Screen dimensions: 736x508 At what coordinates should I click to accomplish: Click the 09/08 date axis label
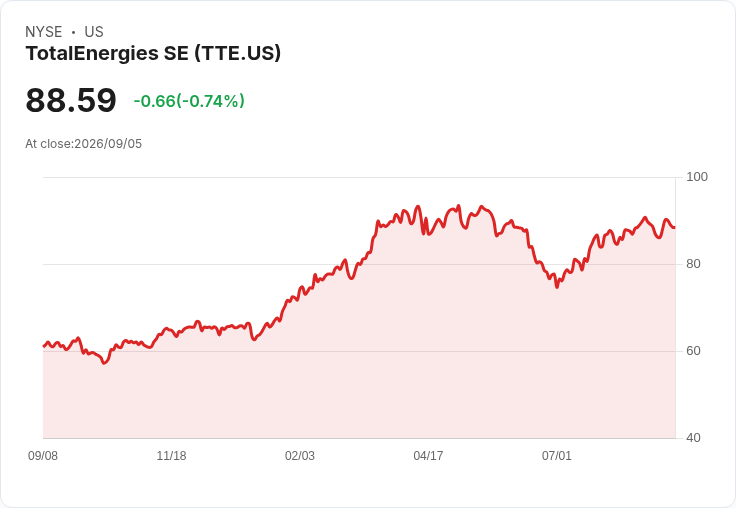click(x=43, y=456)
